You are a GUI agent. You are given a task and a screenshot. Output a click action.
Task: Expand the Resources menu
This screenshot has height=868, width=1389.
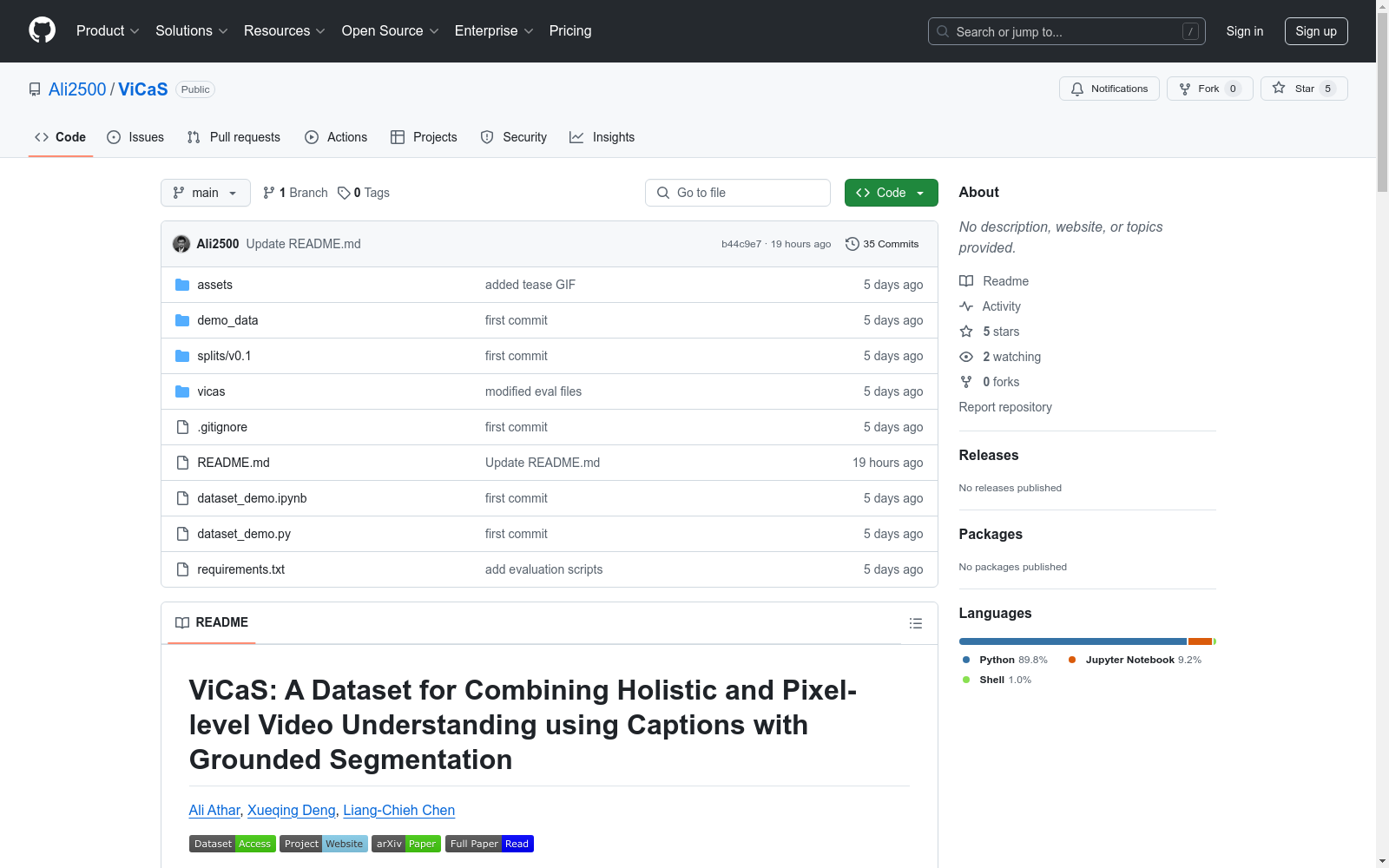point(284,30)
